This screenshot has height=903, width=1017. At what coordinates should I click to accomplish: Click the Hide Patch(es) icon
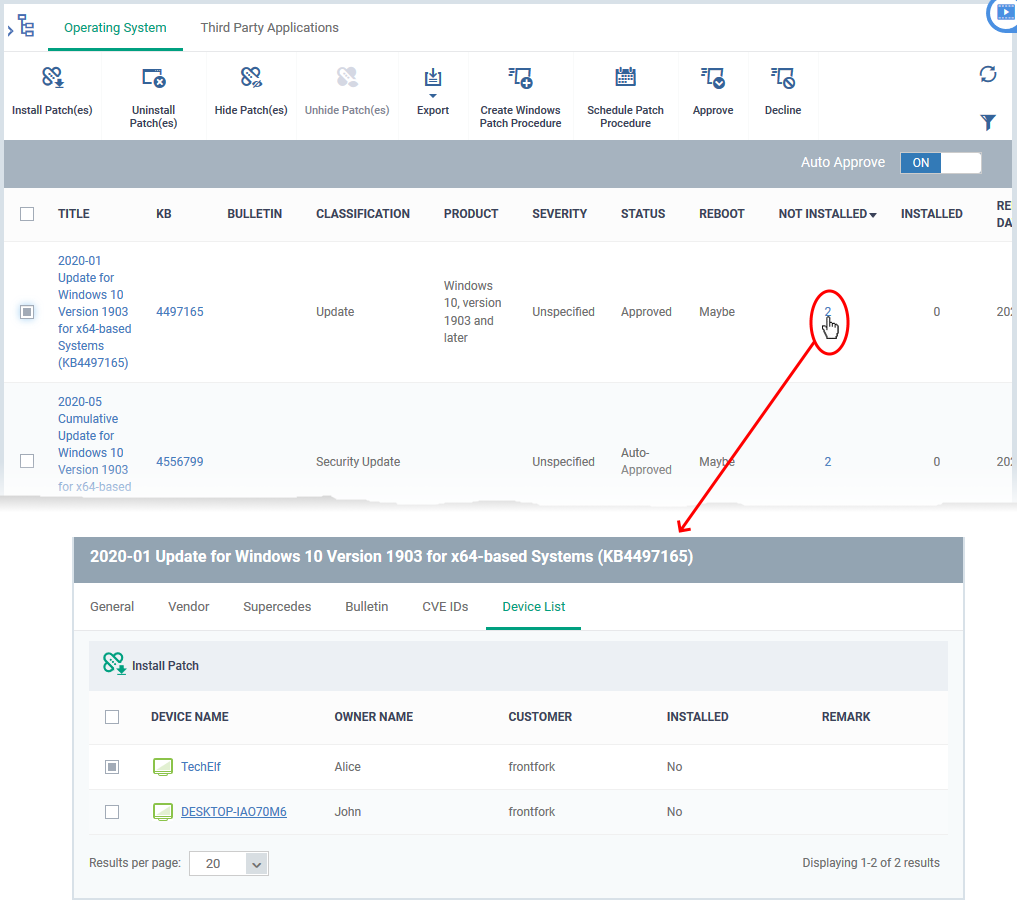(x=251, y=77)
